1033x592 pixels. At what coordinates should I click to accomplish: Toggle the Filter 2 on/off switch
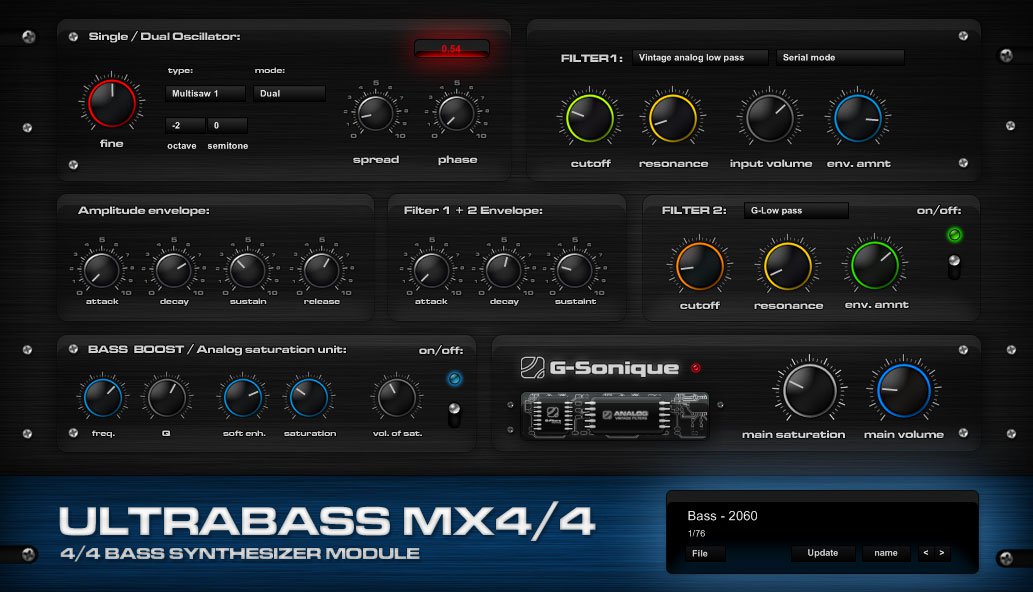[x=955, y=267]
